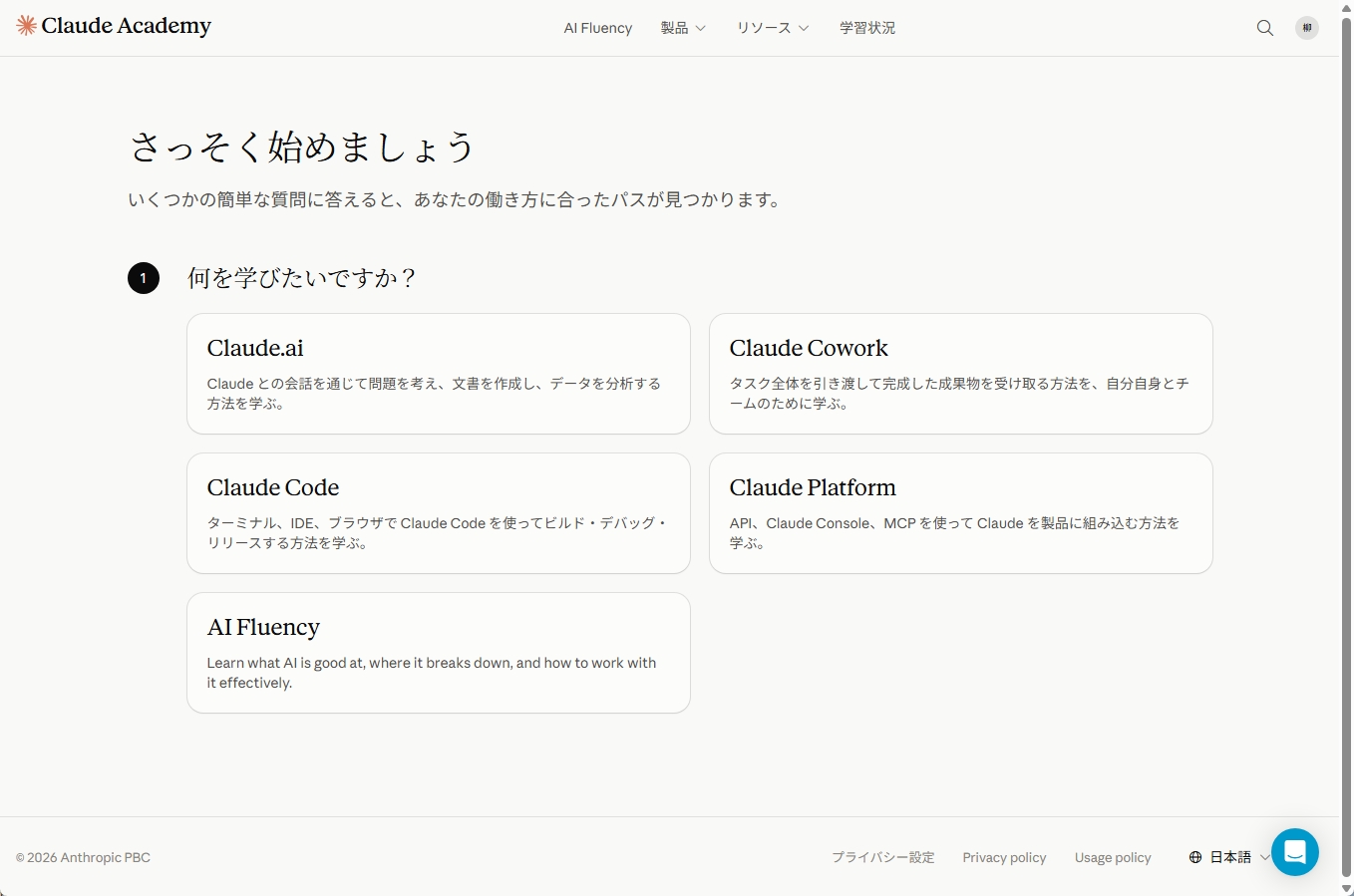1354x896 pixels.
Task: Click the Claude Academy home title
Action: point(127,26)
